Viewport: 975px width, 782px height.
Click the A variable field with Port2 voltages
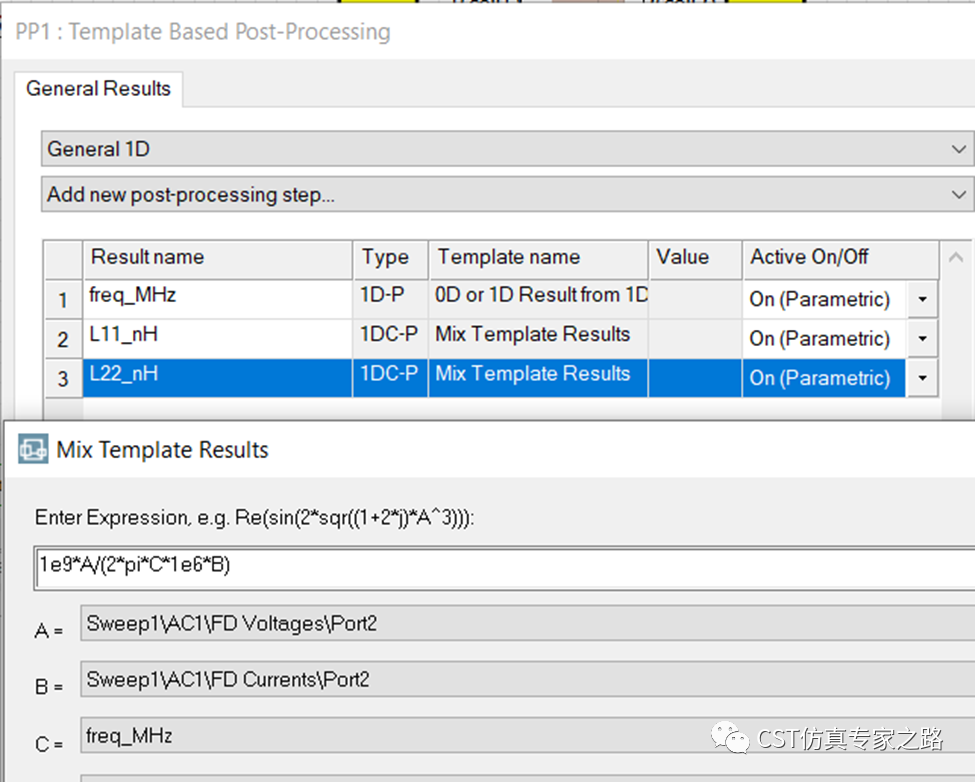coord(528,623)
